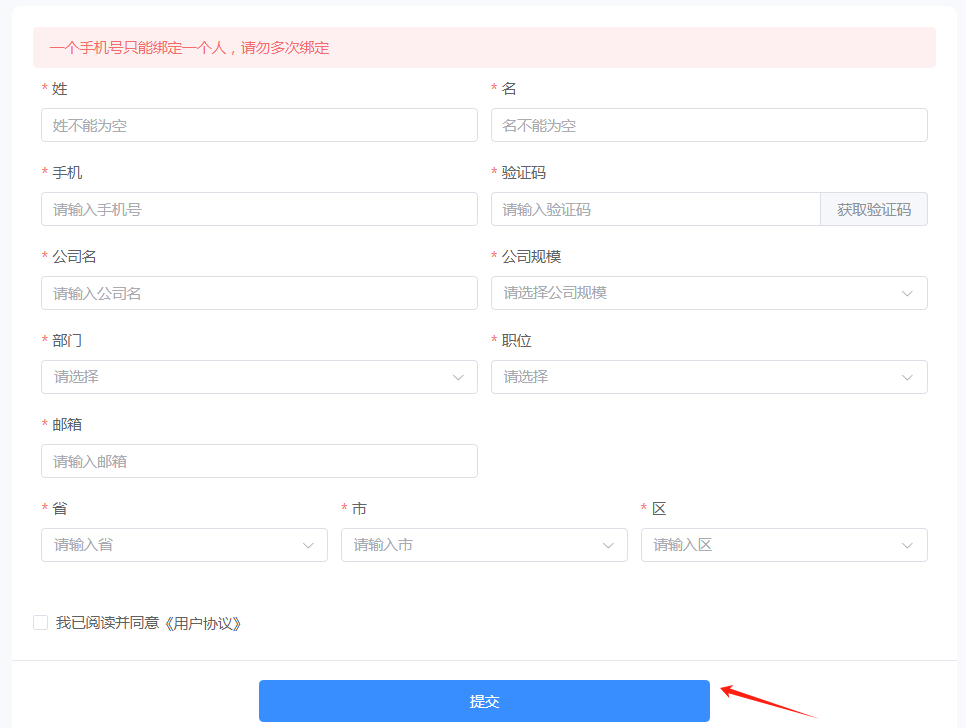Click the 姓 (surname) input field
The height and width of the screenshot is (728, 966).
pos(259,125)
